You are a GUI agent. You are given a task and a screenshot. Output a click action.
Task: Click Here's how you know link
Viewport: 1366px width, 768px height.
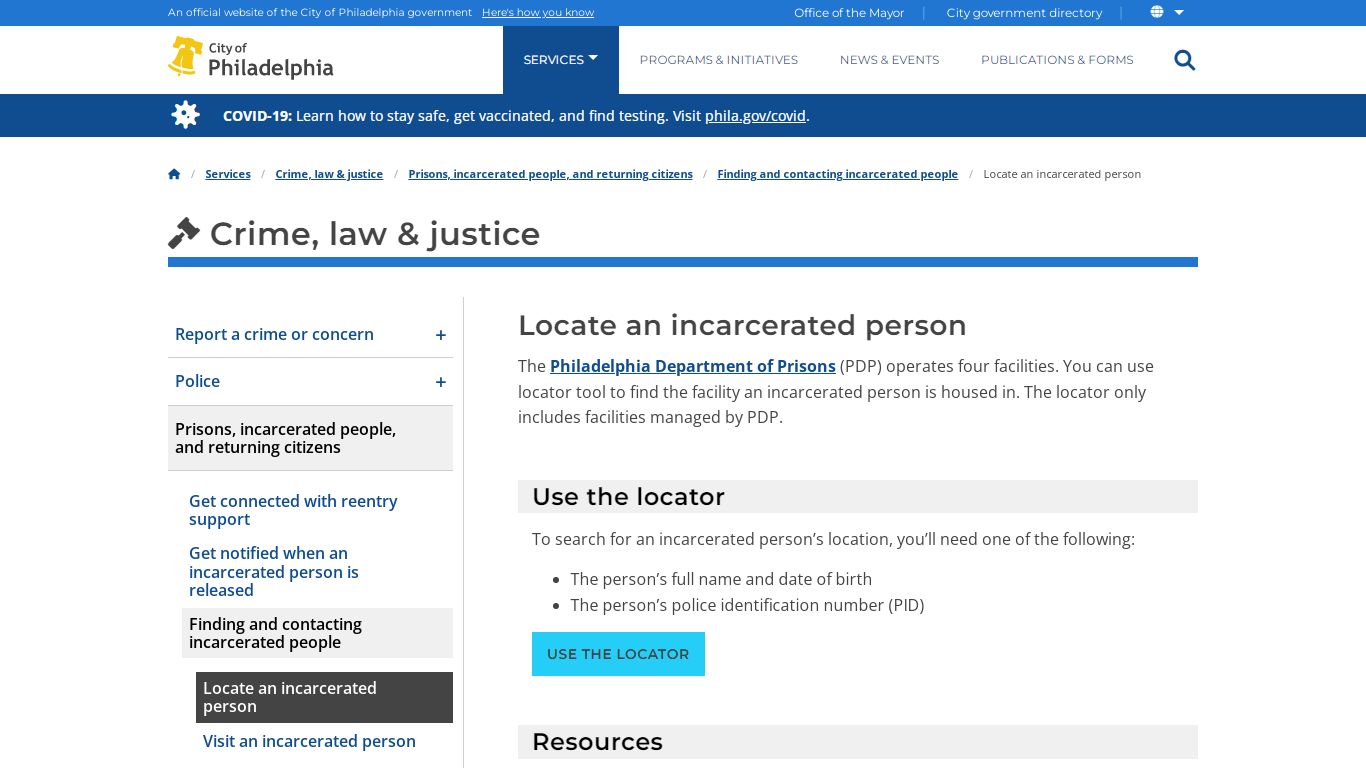[x=538, y=13]
